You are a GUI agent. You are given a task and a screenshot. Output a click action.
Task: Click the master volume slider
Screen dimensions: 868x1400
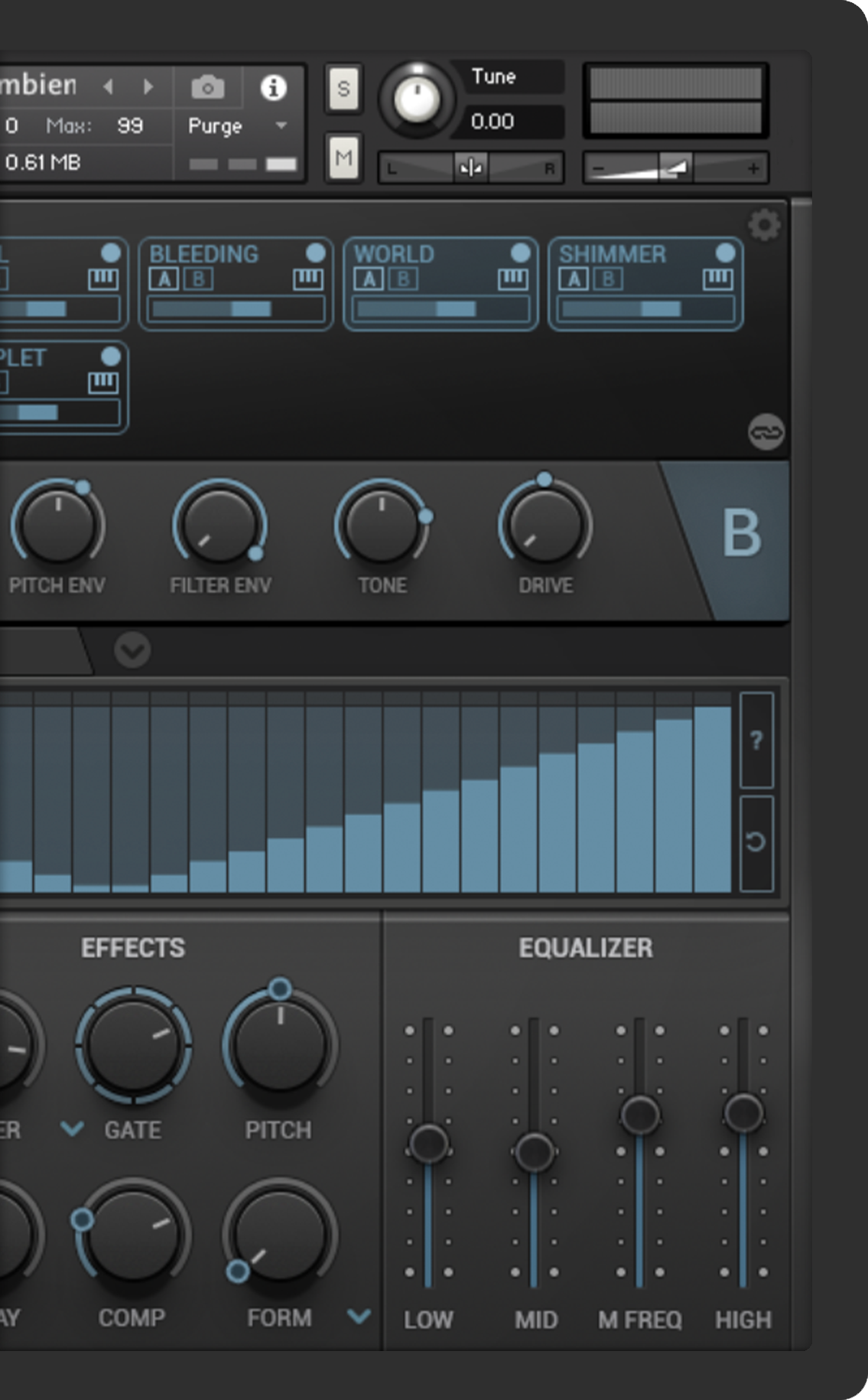point(676,168)
